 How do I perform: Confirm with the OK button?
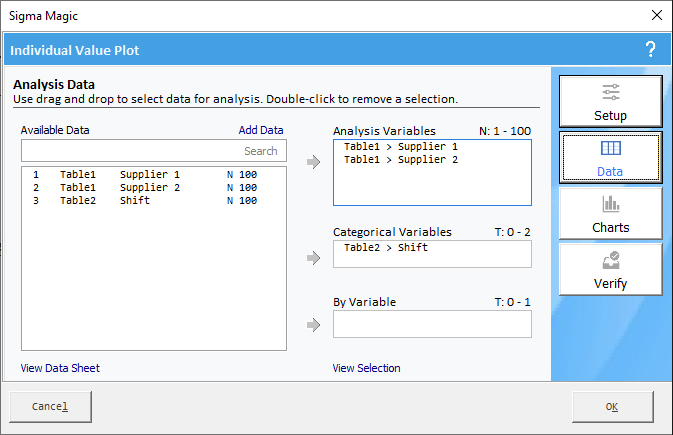point(612,406)
